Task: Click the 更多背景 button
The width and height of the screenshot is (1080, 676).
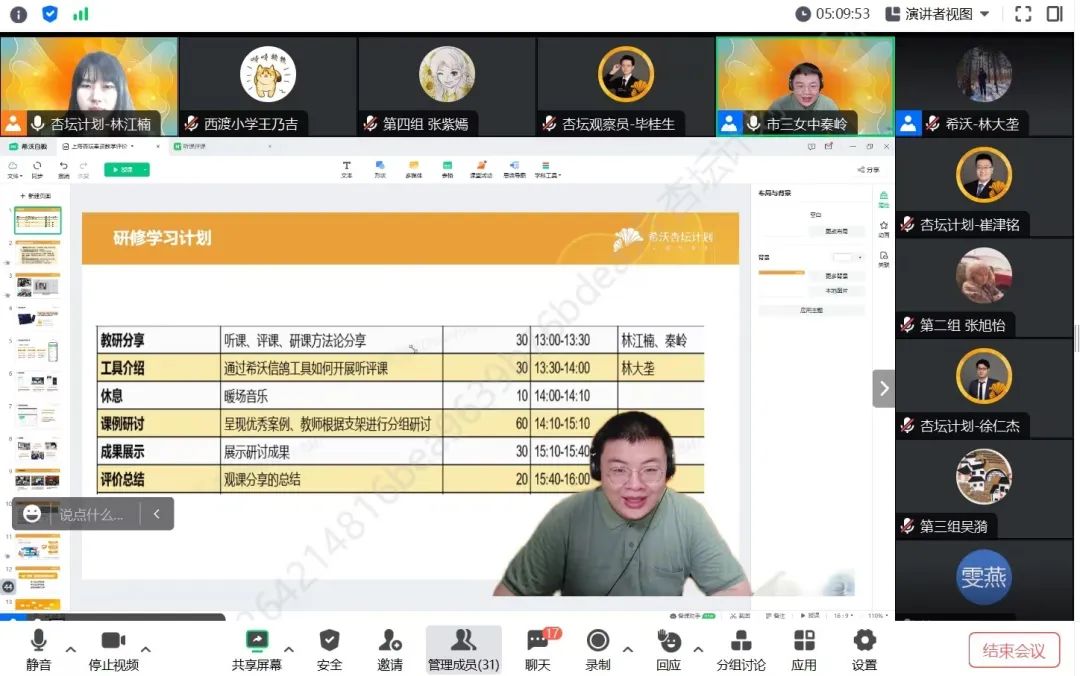Action: pyautogui.click(x=836, y=276)
